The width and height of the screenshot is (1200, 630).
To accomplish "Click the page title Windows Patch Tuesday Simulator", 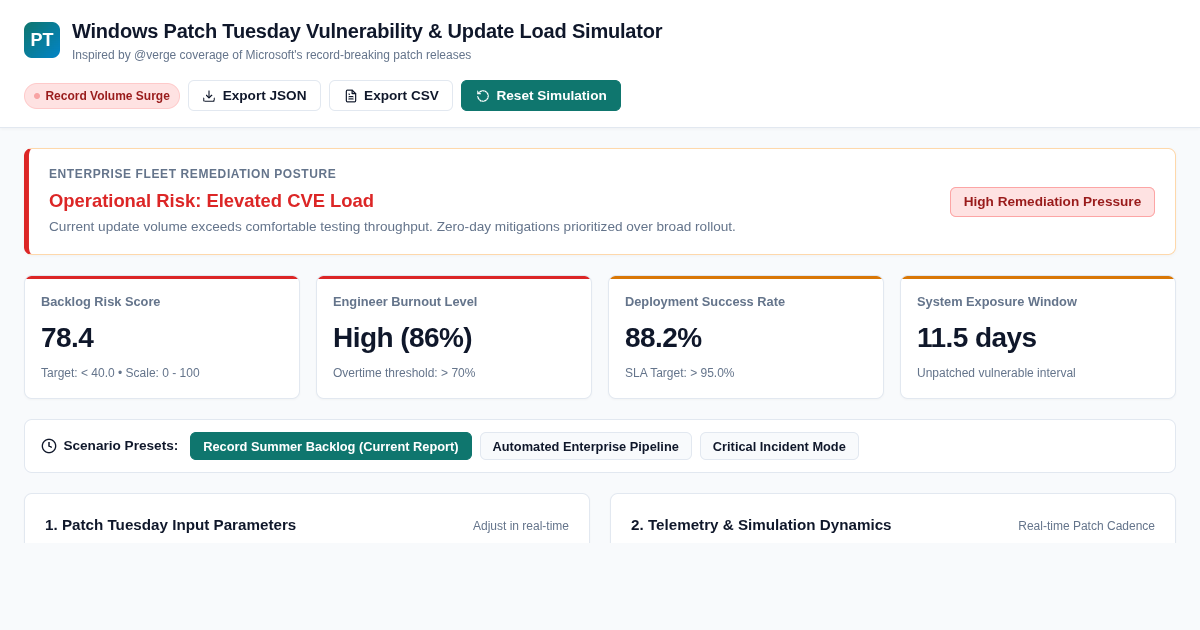I will 367,31.
